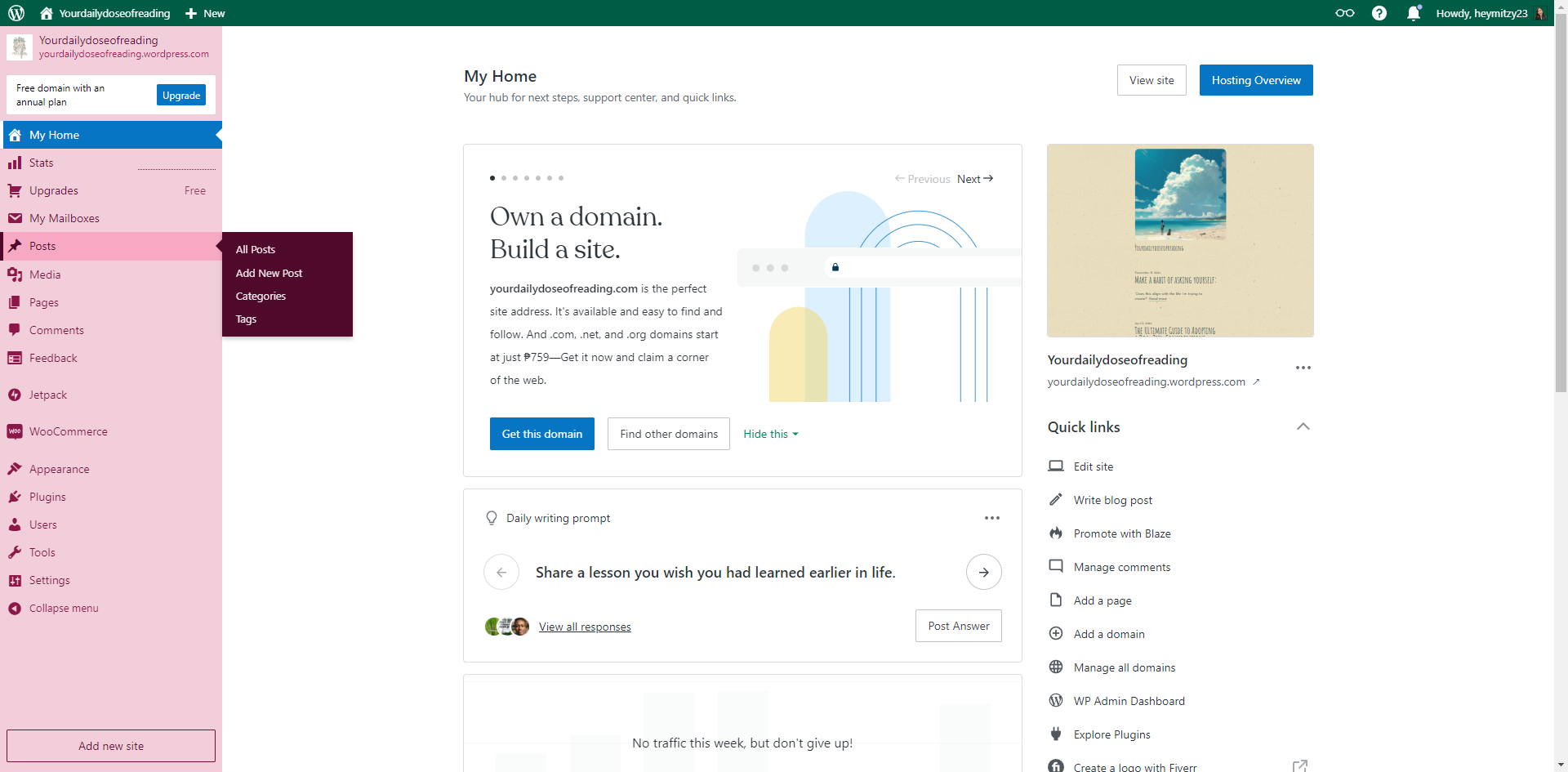Click WP Admin Dashboard quick link
This screenshot has height=772, width=1568.
click(x=1129, y=701)
